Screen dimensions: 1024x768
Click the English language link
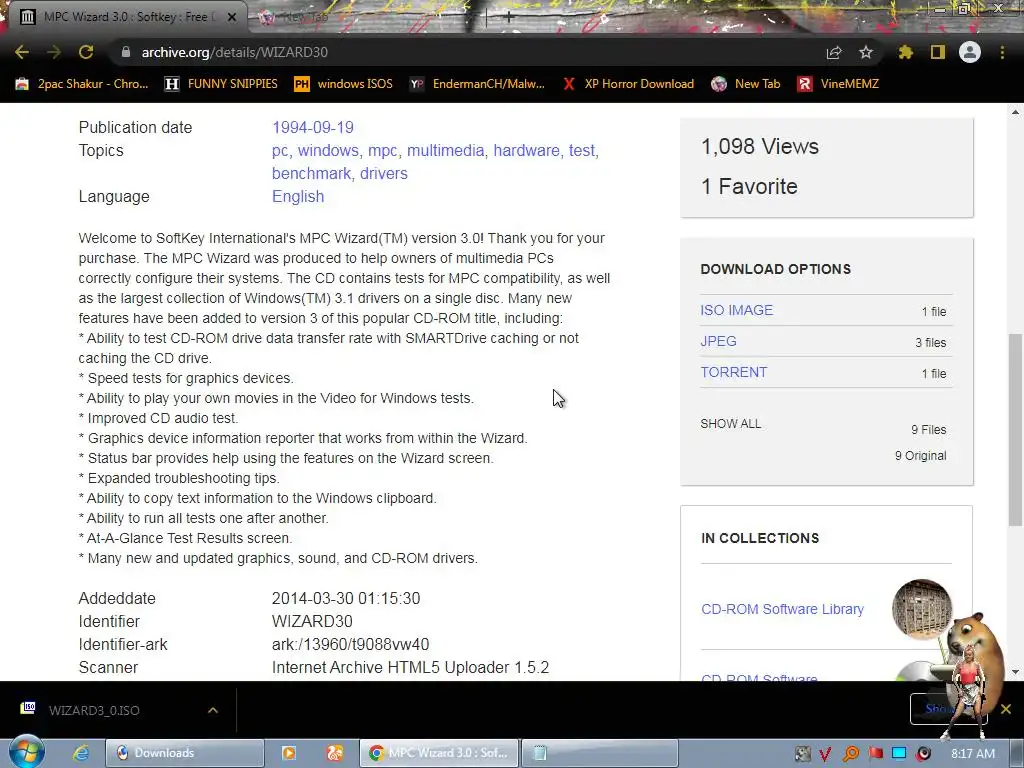click(x=298, y=197)
